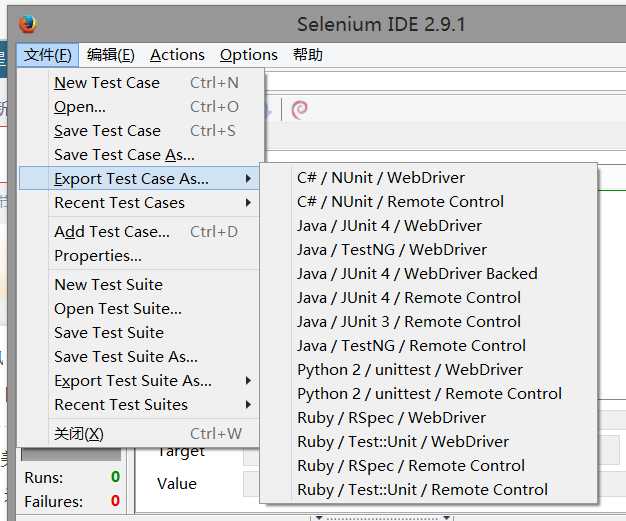This screenshot has width=626, height=521.
Task: Export as Java / JUnit 3 / Remote Control
Action: tap(429, 321)
